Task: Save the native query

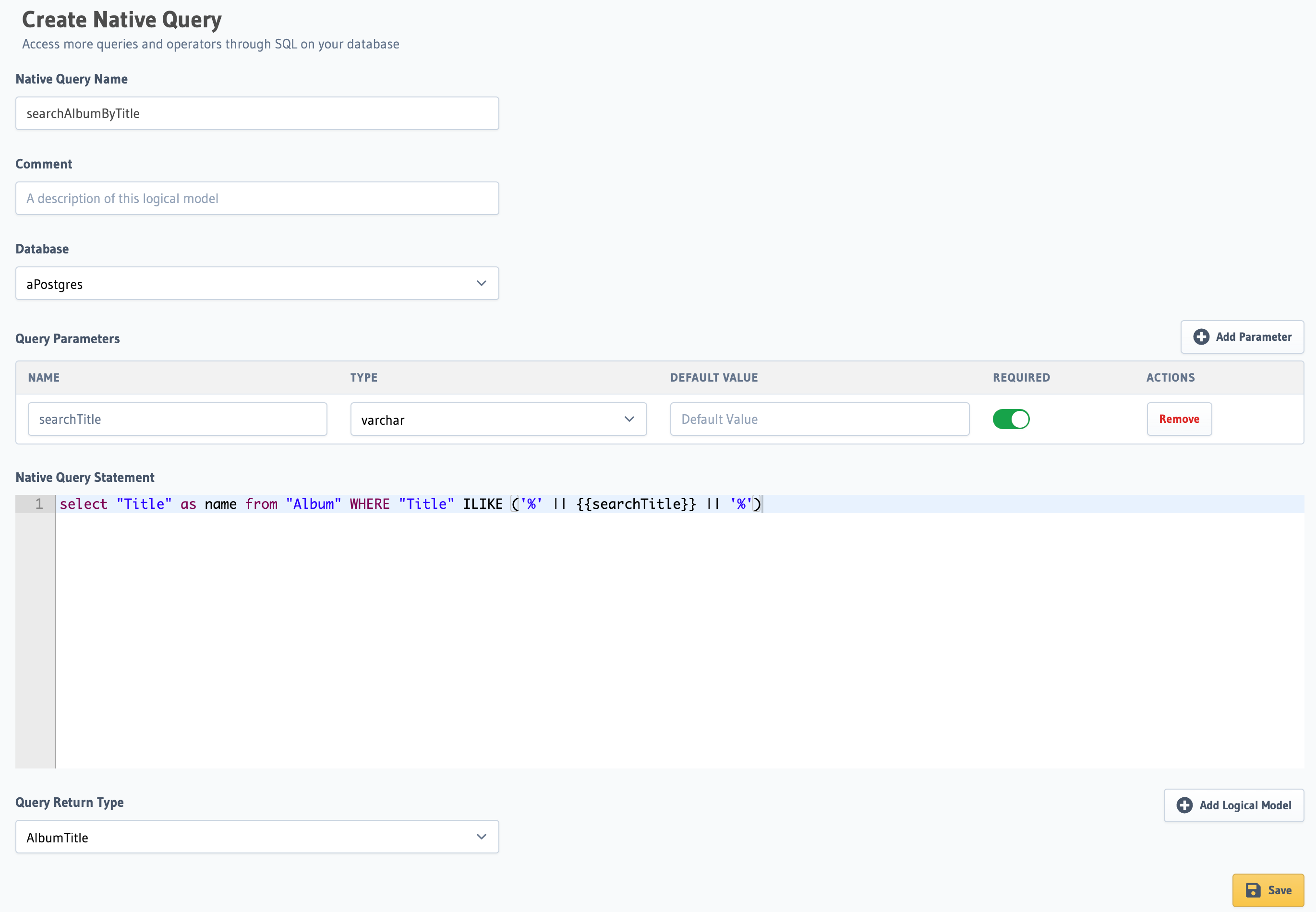Action: click(1268, 890)
